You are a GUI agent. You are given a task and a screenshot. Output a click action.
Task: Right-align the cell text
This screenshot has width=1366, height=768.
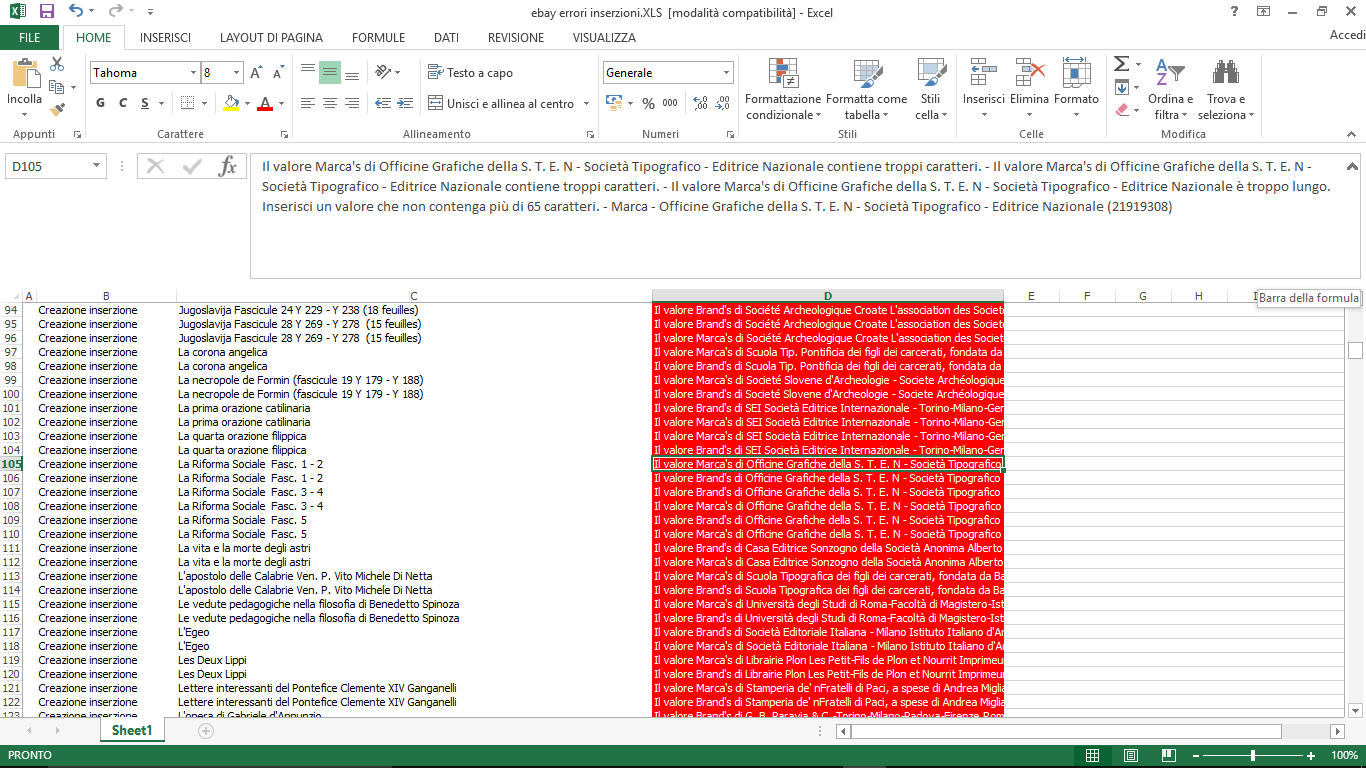pos(352,103)
